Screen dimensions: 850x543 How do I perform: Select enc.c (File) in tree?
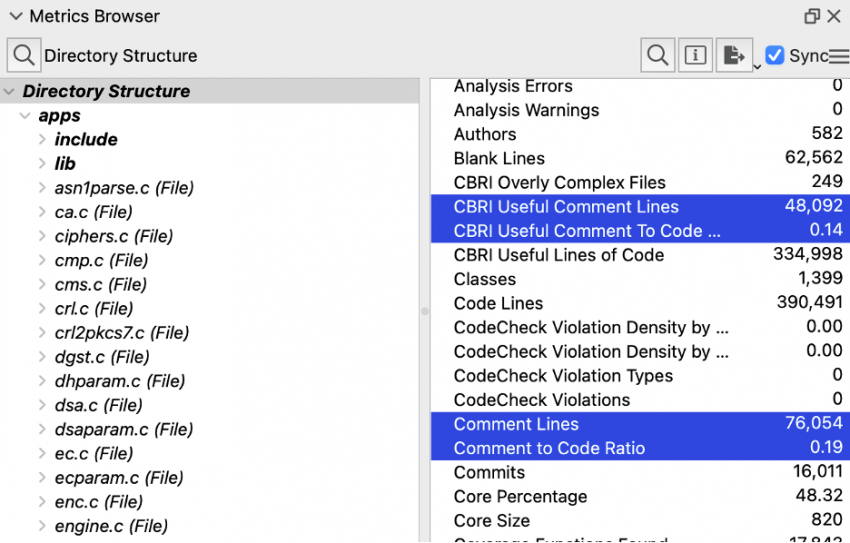coord(98,501)
